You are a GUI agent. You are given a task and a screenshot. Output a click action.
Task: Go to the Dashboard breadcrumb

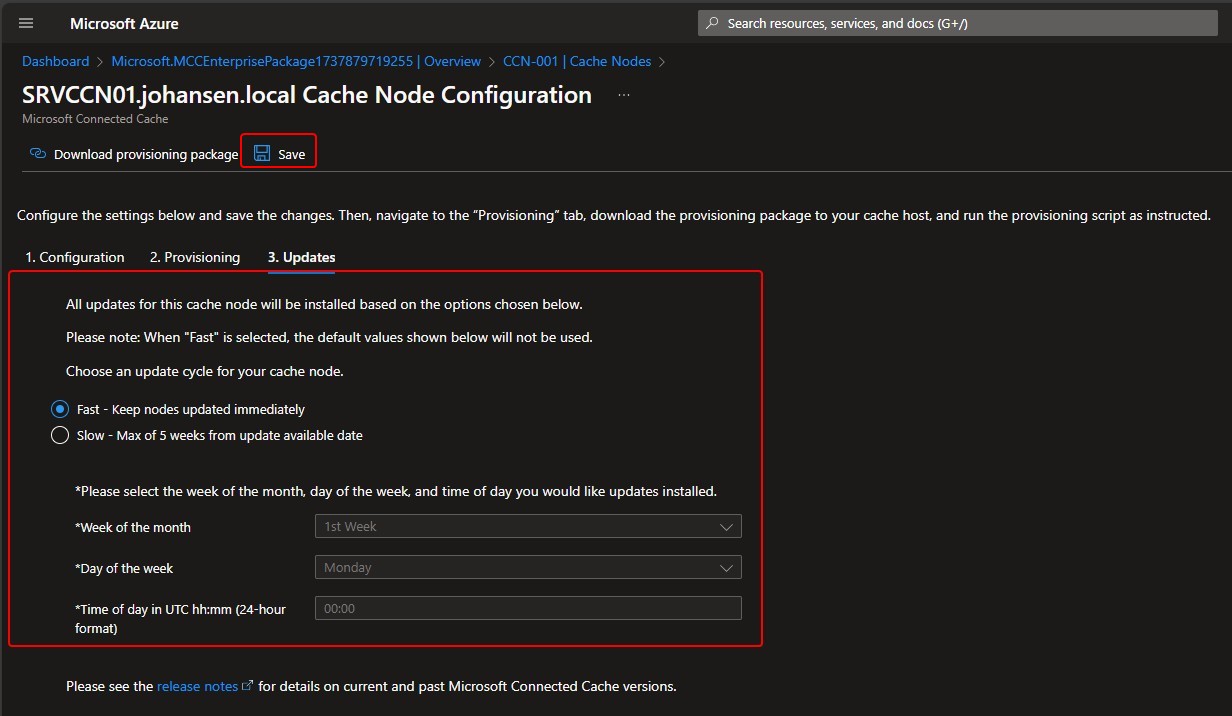click(x=56, y=61)
